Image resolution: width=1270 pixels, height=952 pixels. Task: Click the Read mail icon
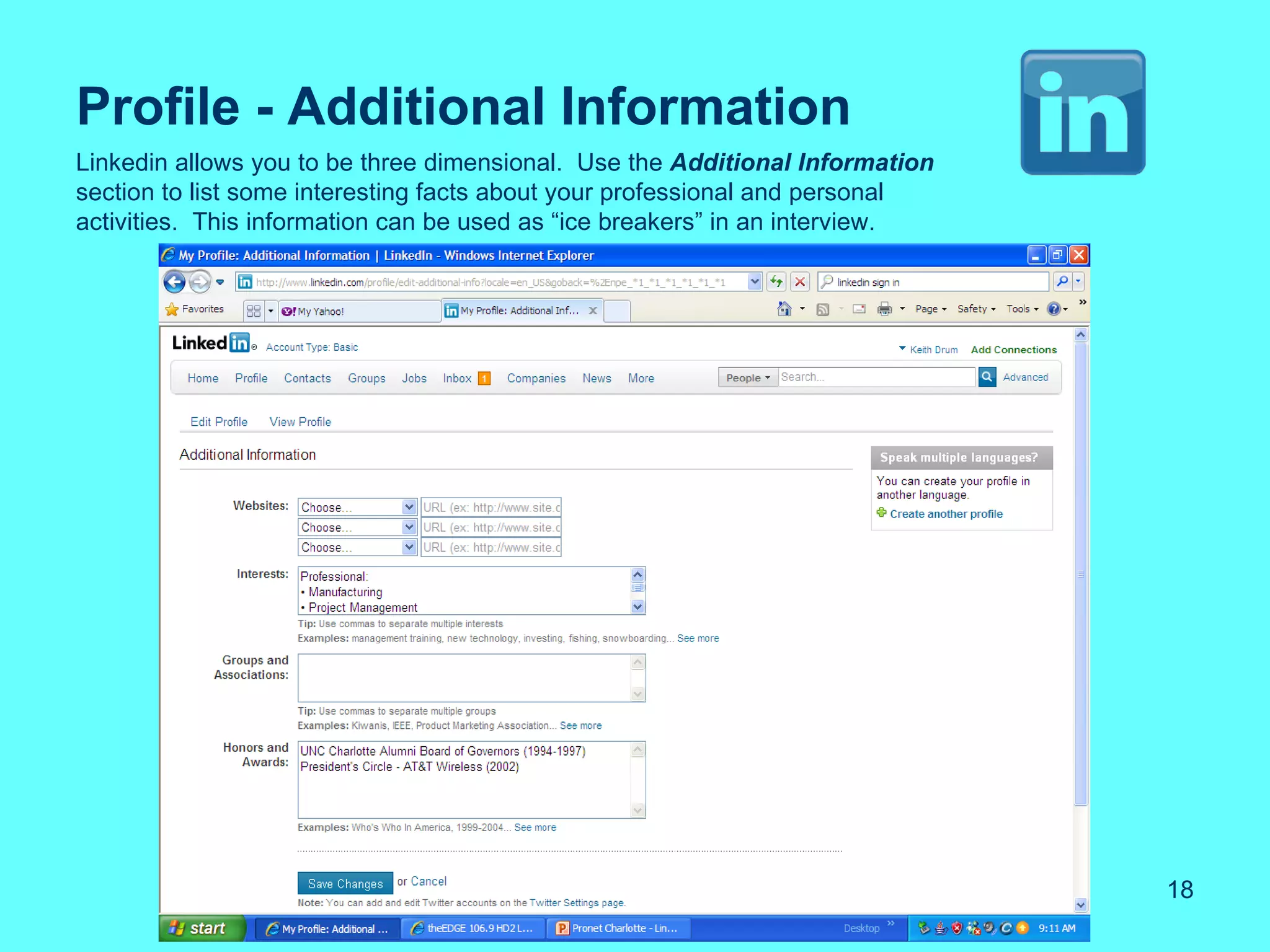[859, 309]
